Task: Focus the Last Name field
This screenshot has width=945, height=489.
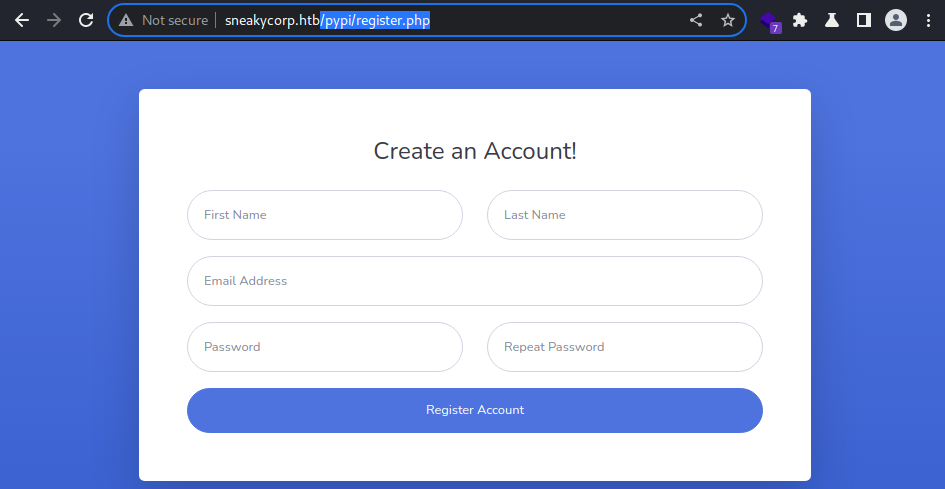Action: pyautogui.click(x=624, y=215)
